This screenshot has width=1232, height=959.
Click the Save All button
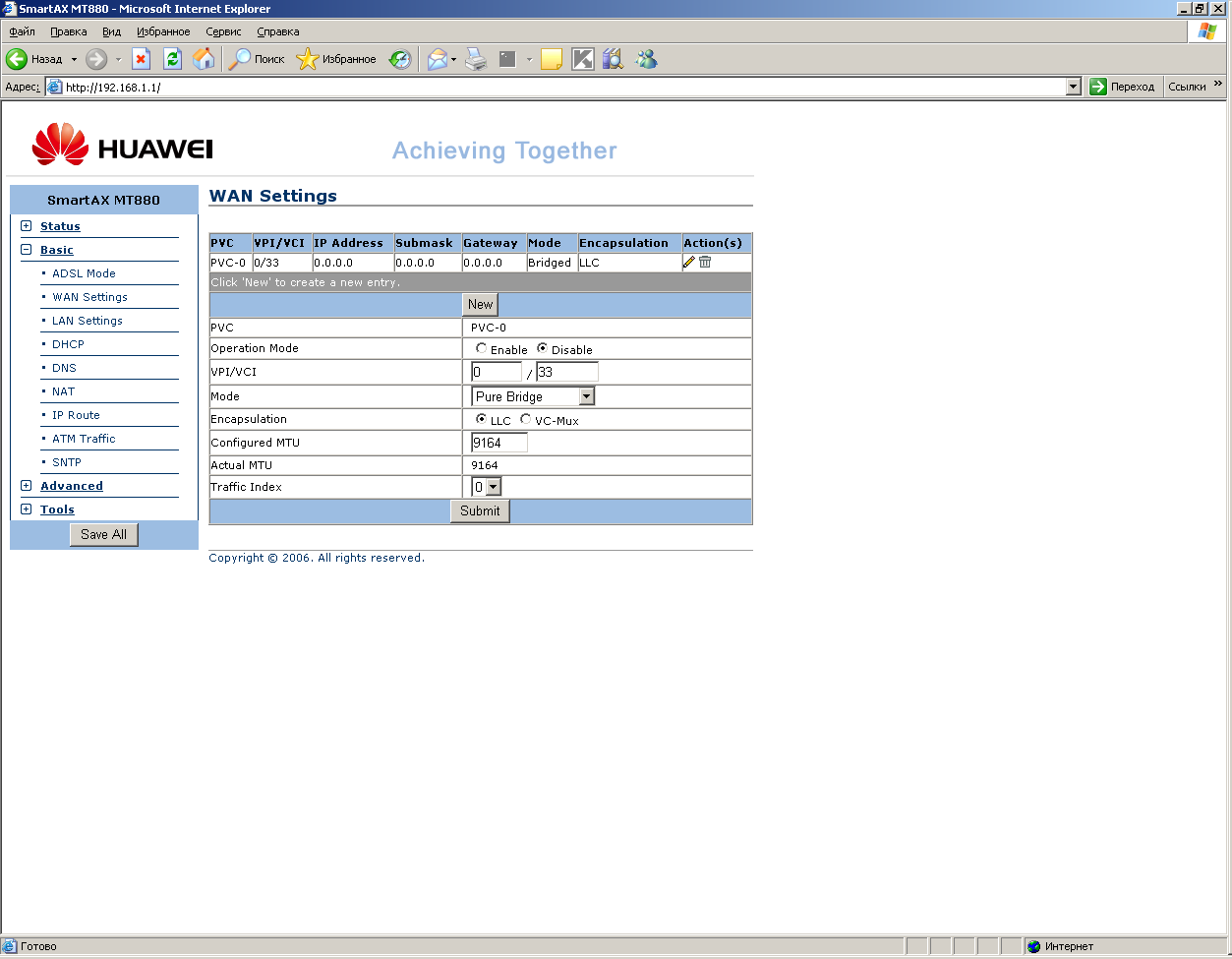click(103, 535)
